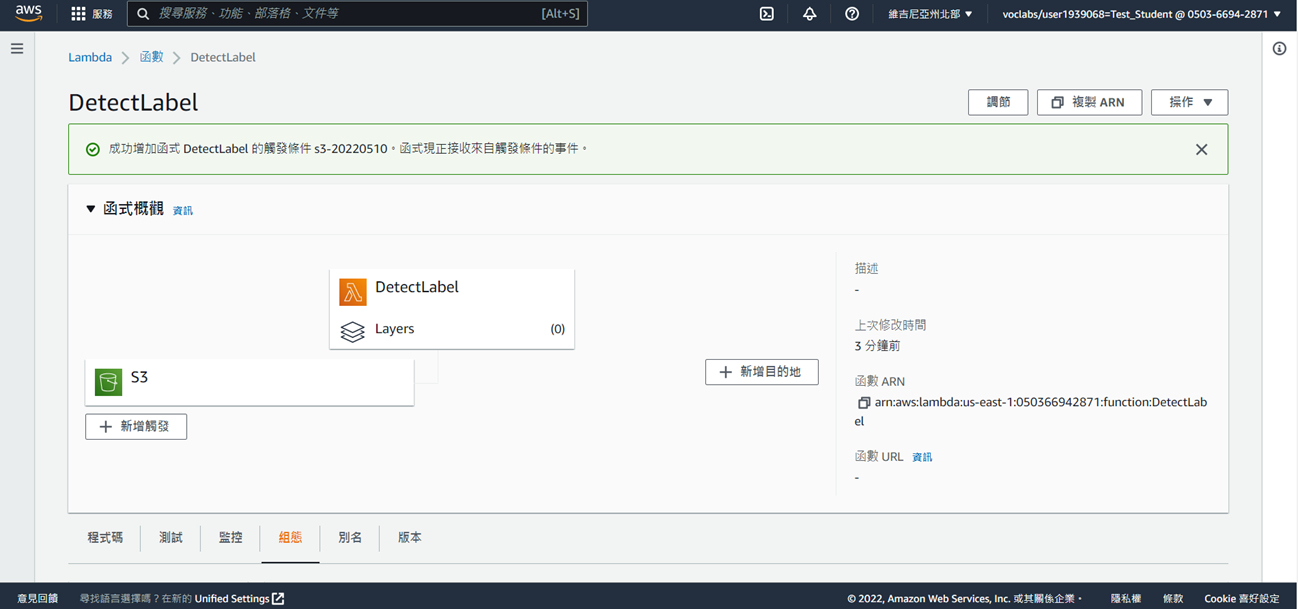Click the 3 分鐘前 modified time
The image size is (1298, 609).
[877, 346]
